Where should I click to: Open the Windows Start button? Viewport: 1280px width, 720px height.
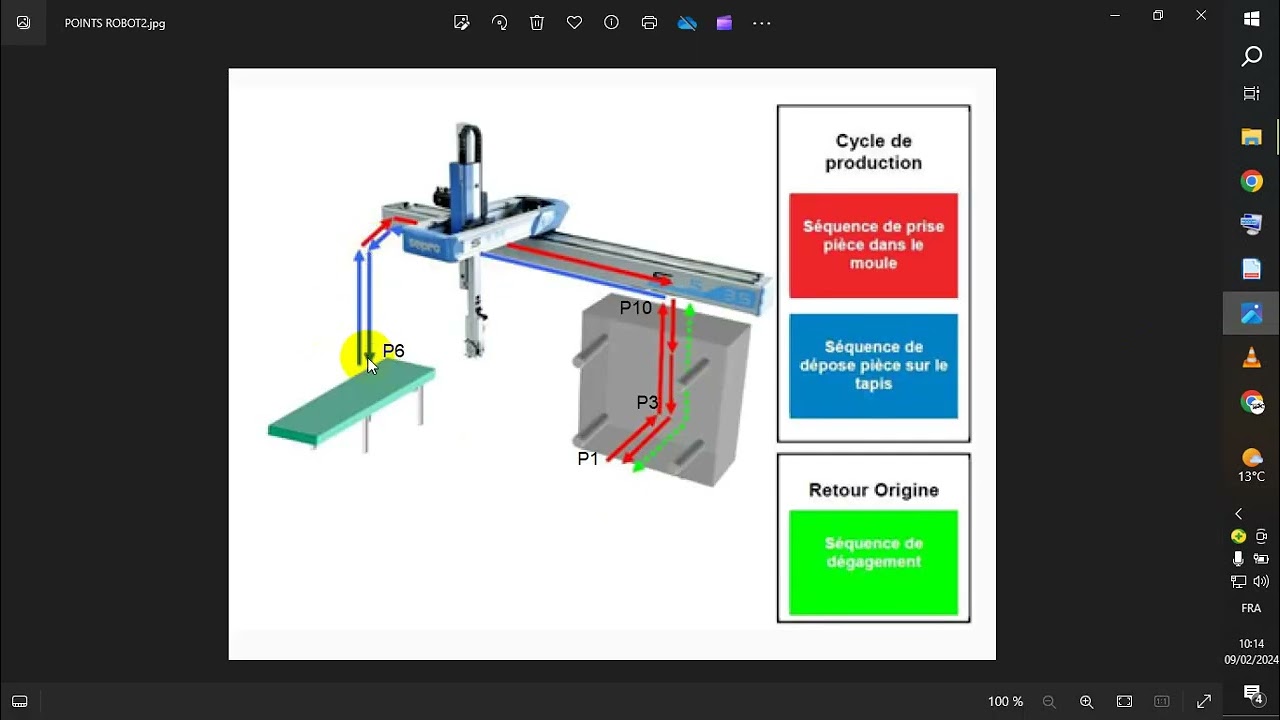click(1251, 18)
